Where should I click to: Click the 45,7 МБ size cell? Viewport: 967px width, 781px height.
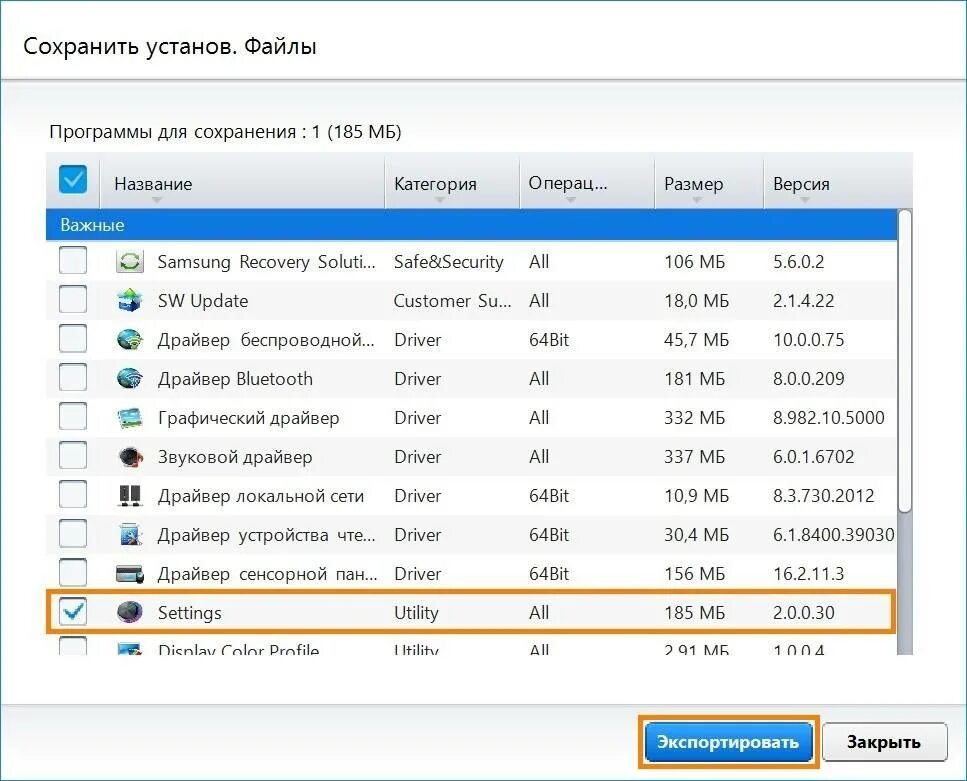[x=696, y=339]
